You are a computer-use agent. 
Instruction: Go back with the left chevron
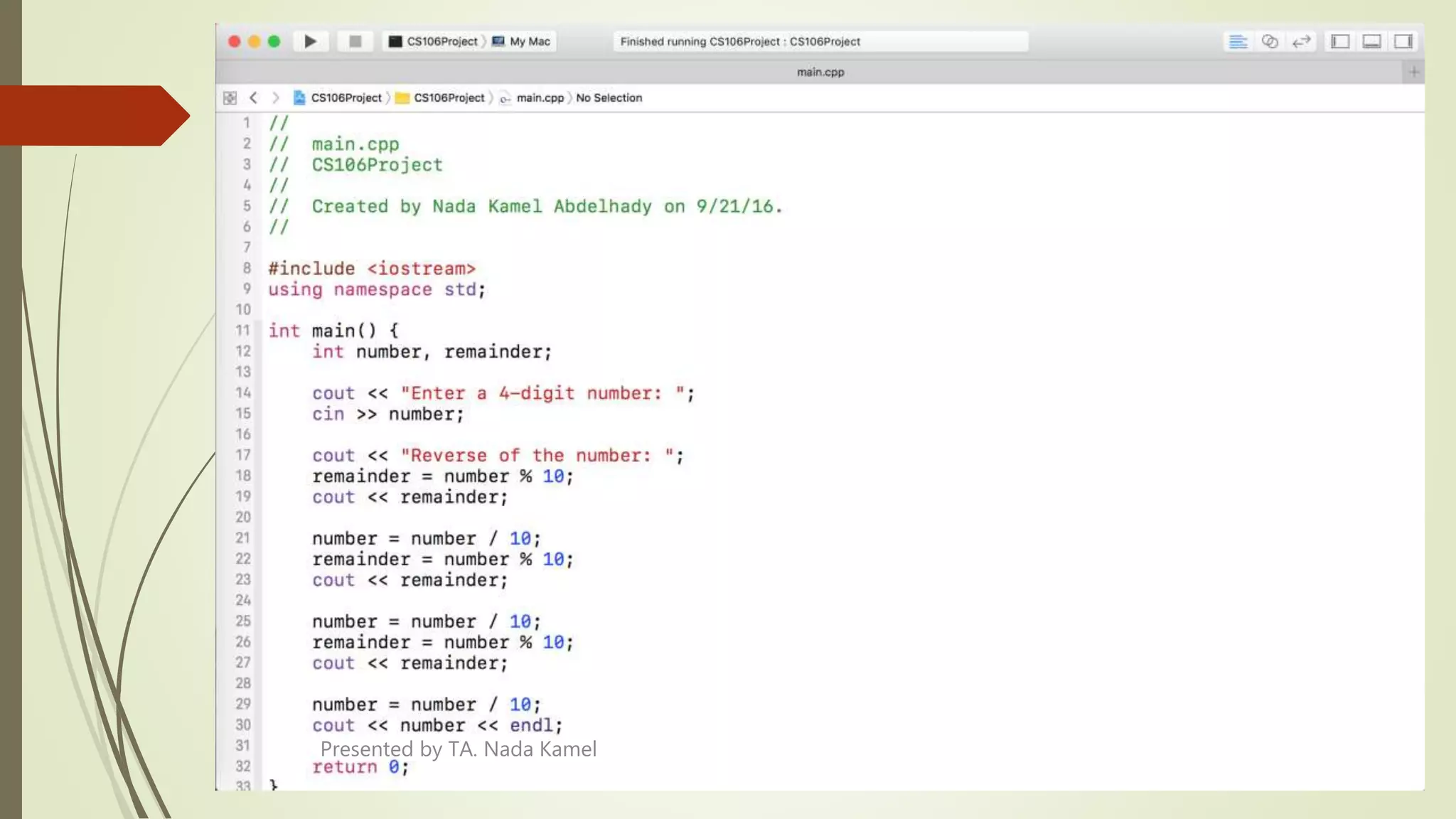click(254, 98)
